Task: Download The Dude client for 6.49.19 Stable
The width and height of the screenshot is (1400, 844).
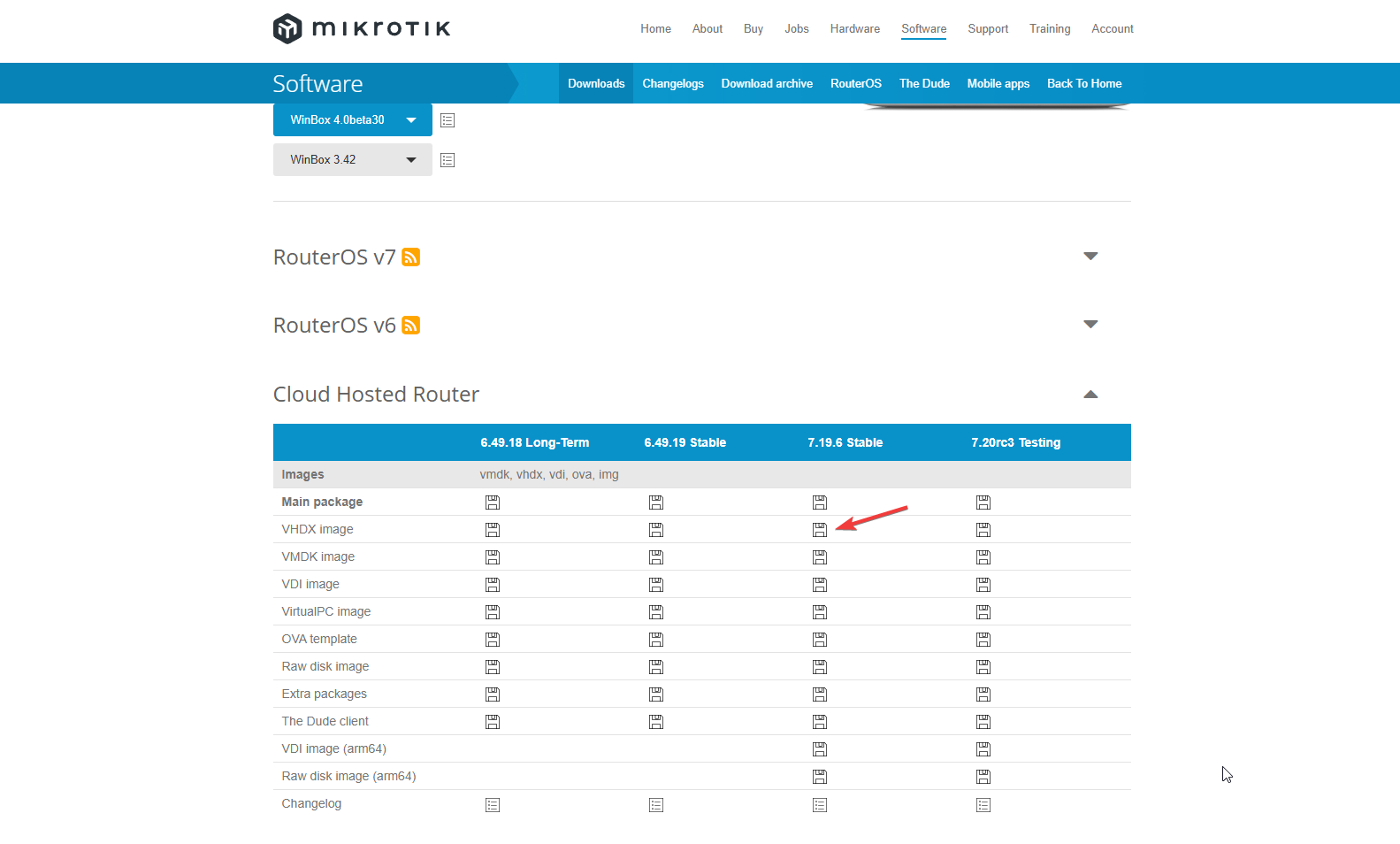Action: [x=656, y=722]
